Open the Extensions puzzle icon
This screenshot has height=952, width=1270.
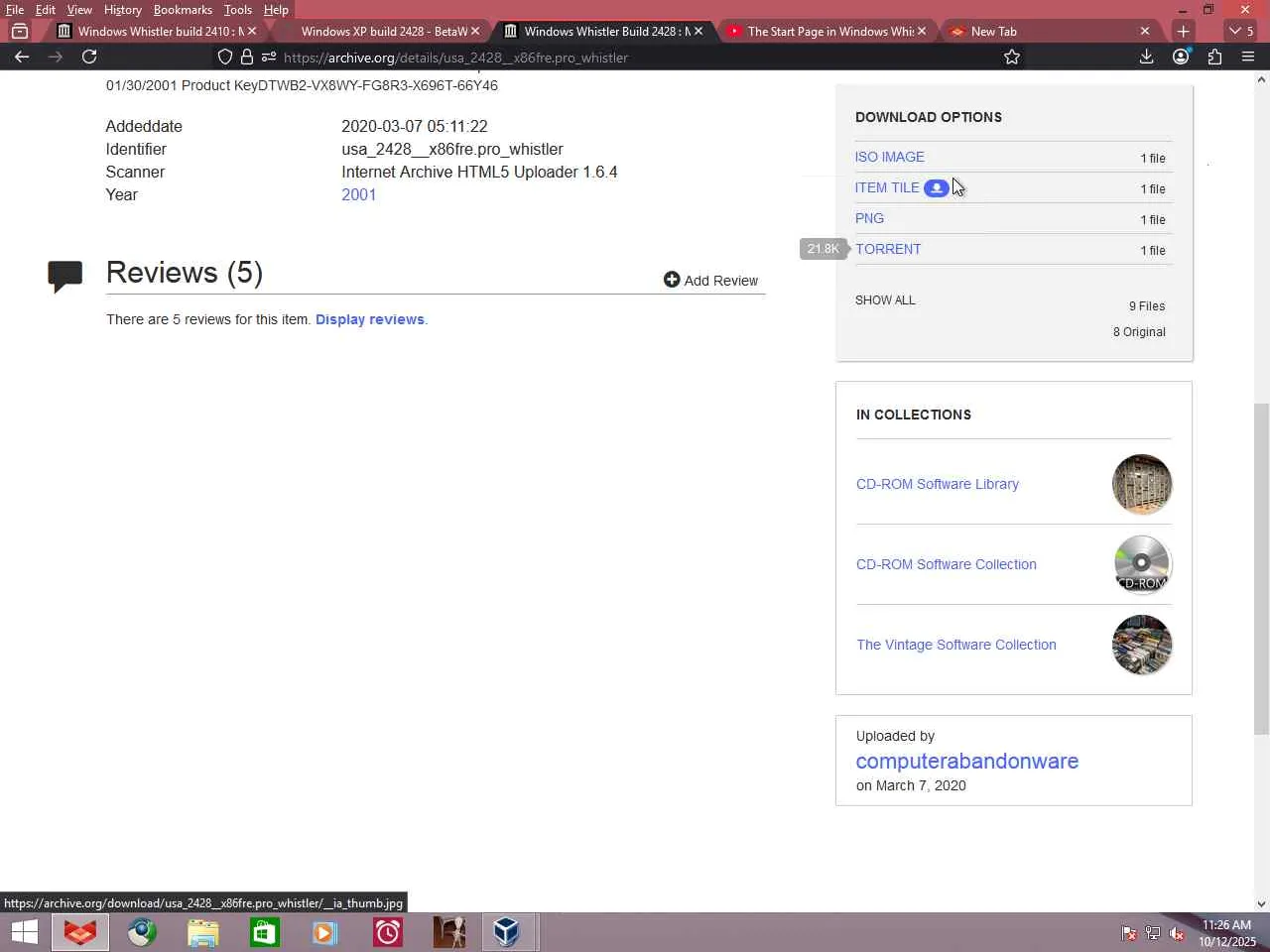coord(1214,58)
